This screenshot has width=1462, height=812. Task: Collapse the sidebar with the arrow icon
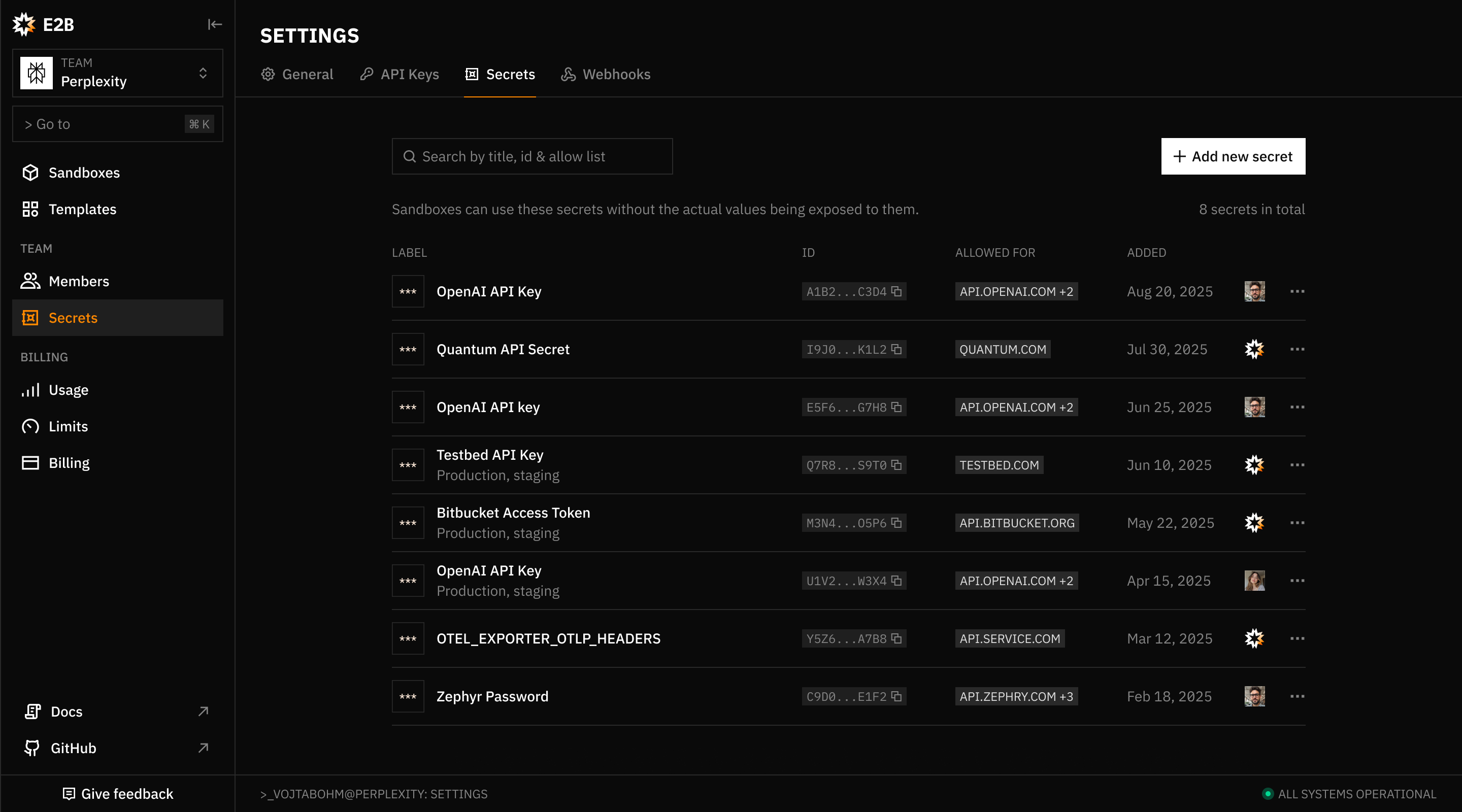(215, 24)
